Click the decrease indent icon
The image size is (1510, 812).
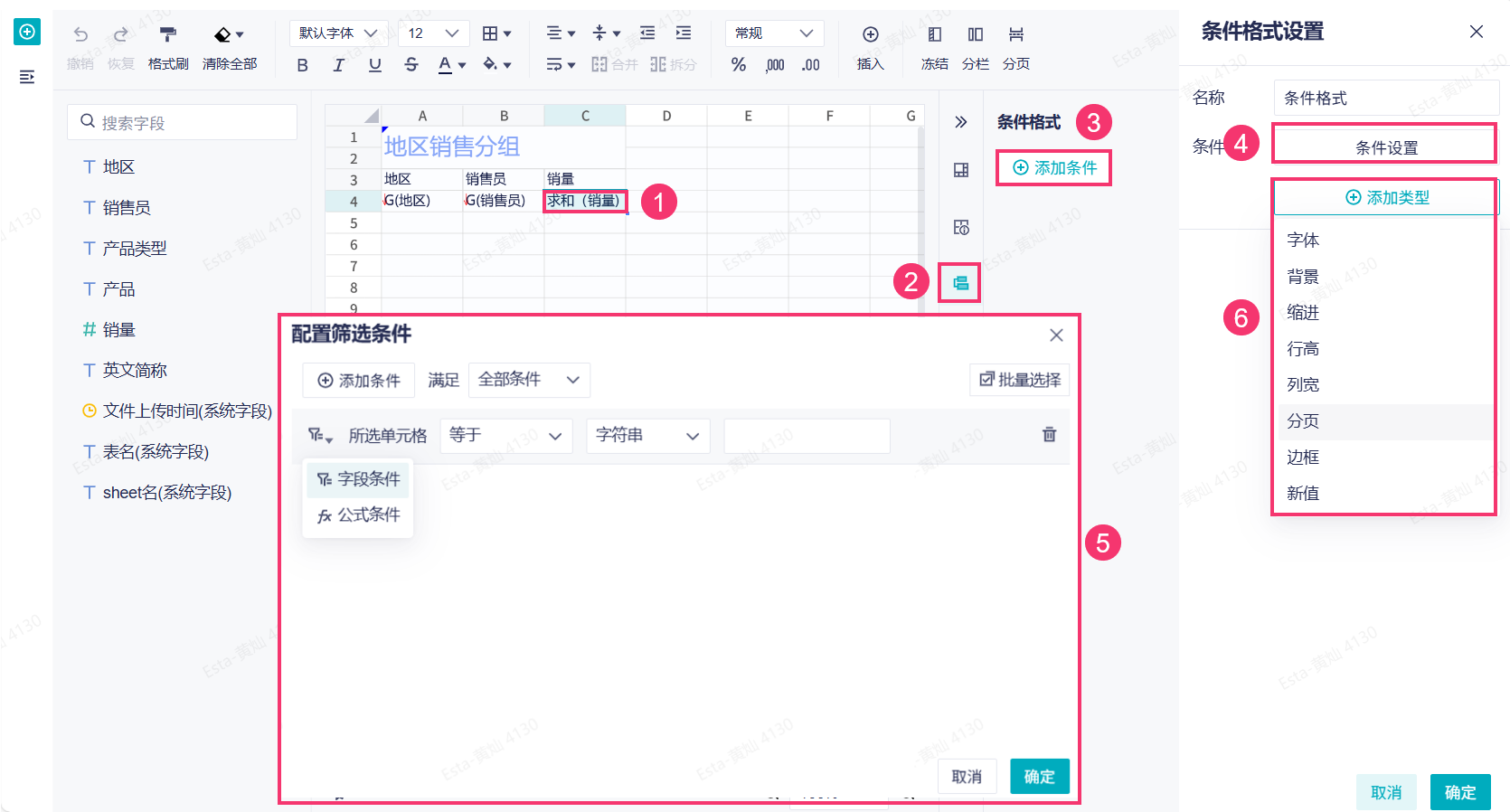(647, 33)
